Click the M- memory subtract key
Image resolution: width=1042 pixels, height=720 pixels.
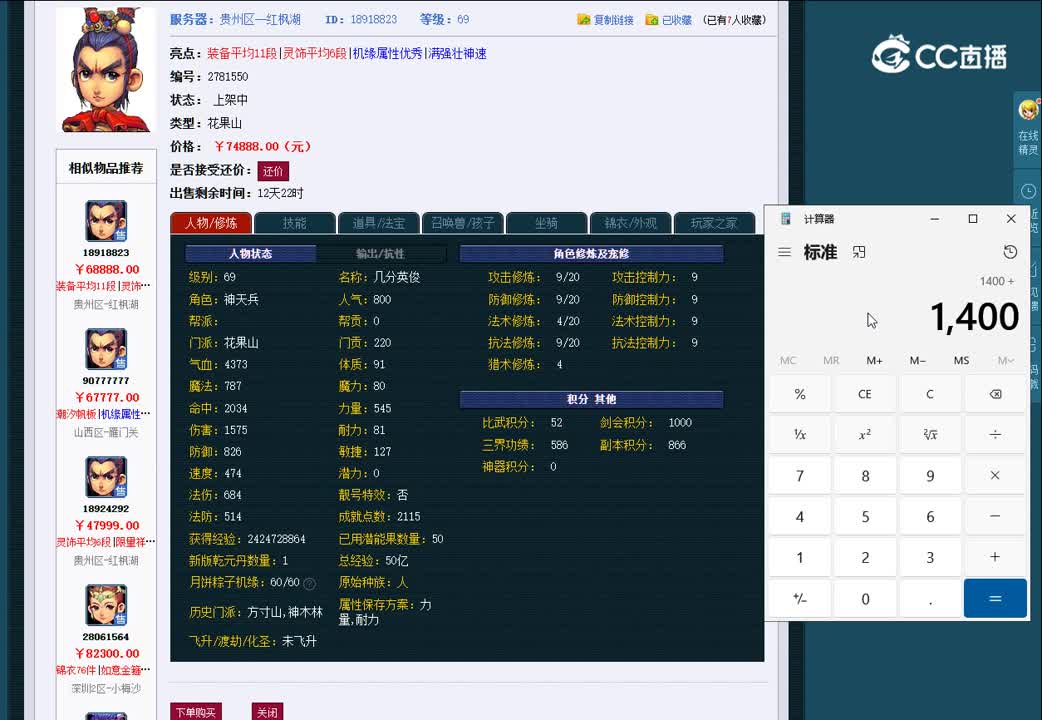(x=918, y=360)
